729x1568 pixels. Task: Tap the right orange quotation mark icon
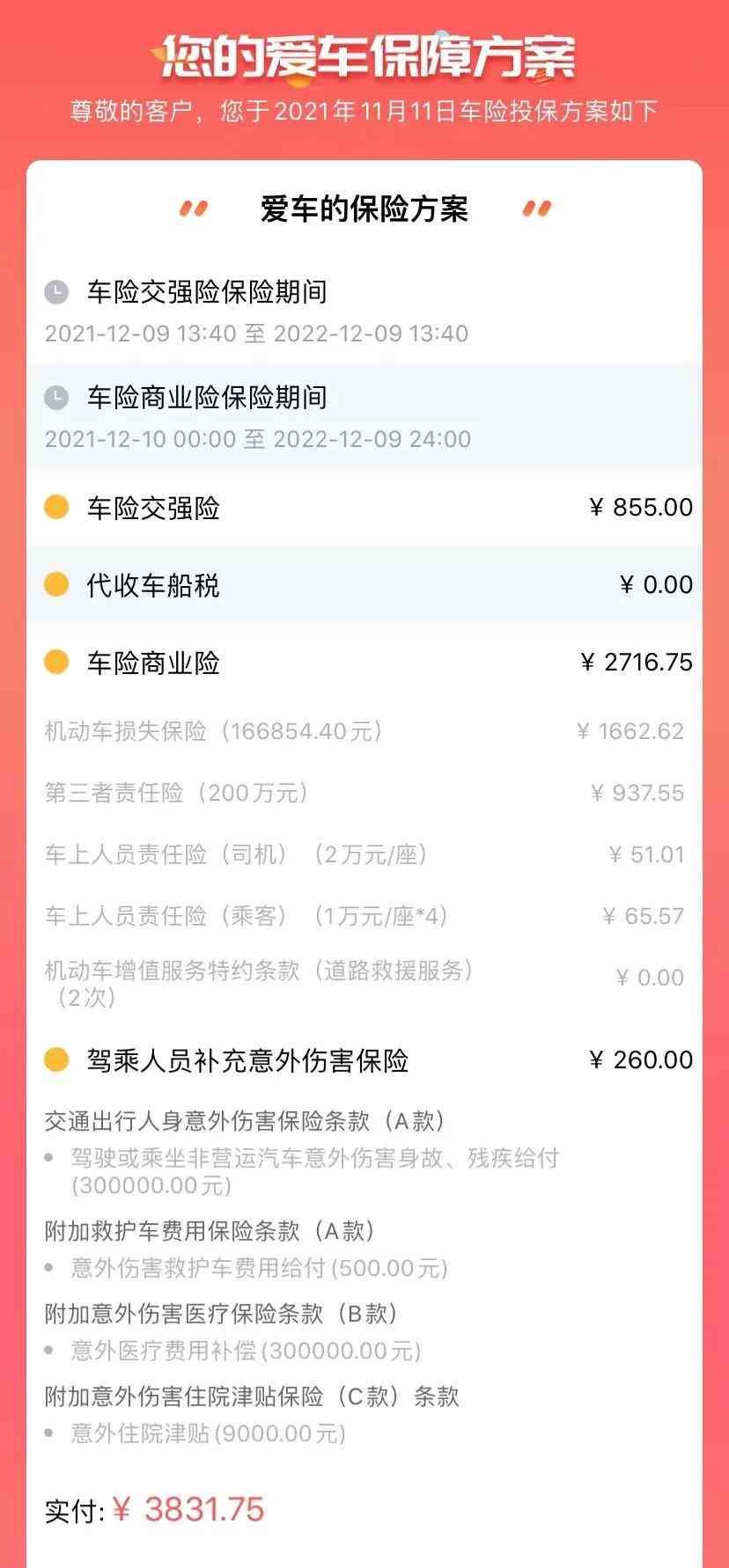[535, 209]
